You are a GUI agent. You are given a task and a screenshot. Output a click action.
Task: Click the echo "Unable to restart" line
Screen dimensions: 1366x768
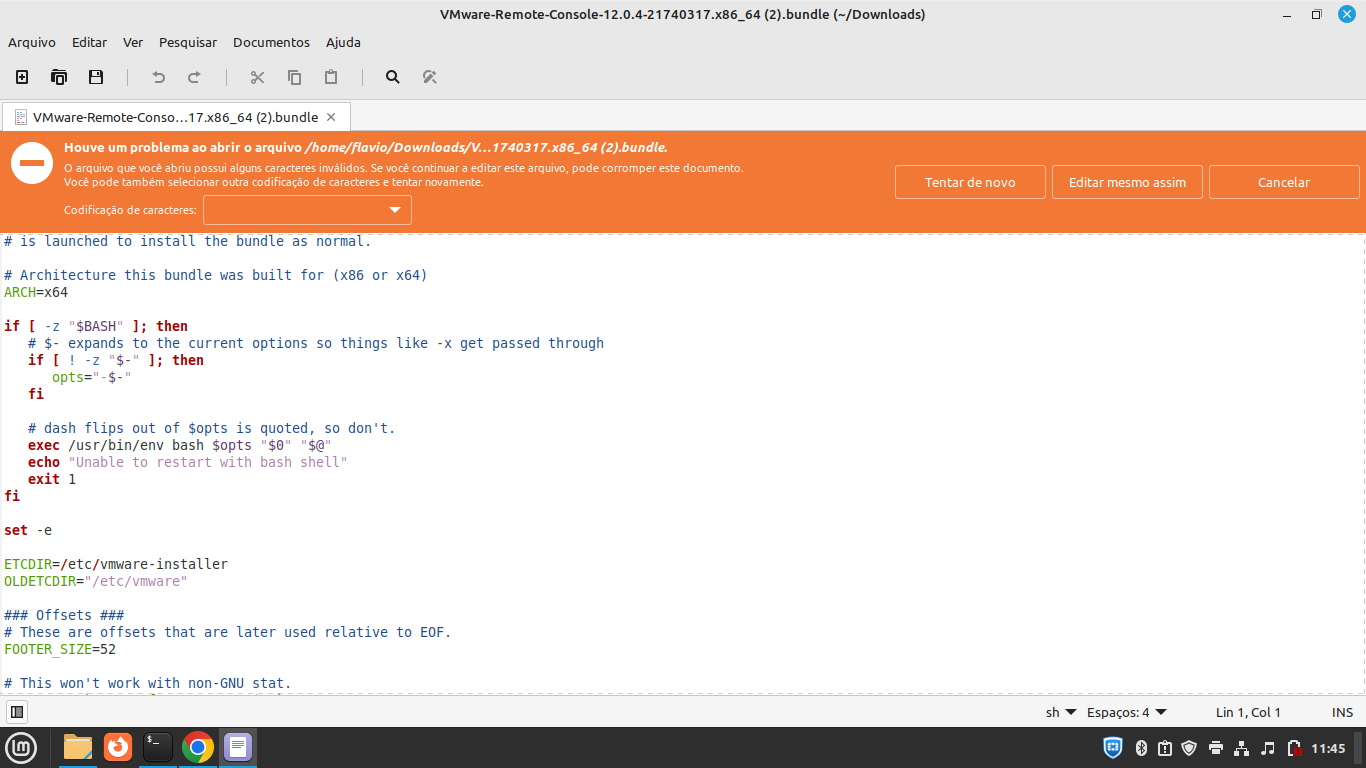(x=188, y=462)
